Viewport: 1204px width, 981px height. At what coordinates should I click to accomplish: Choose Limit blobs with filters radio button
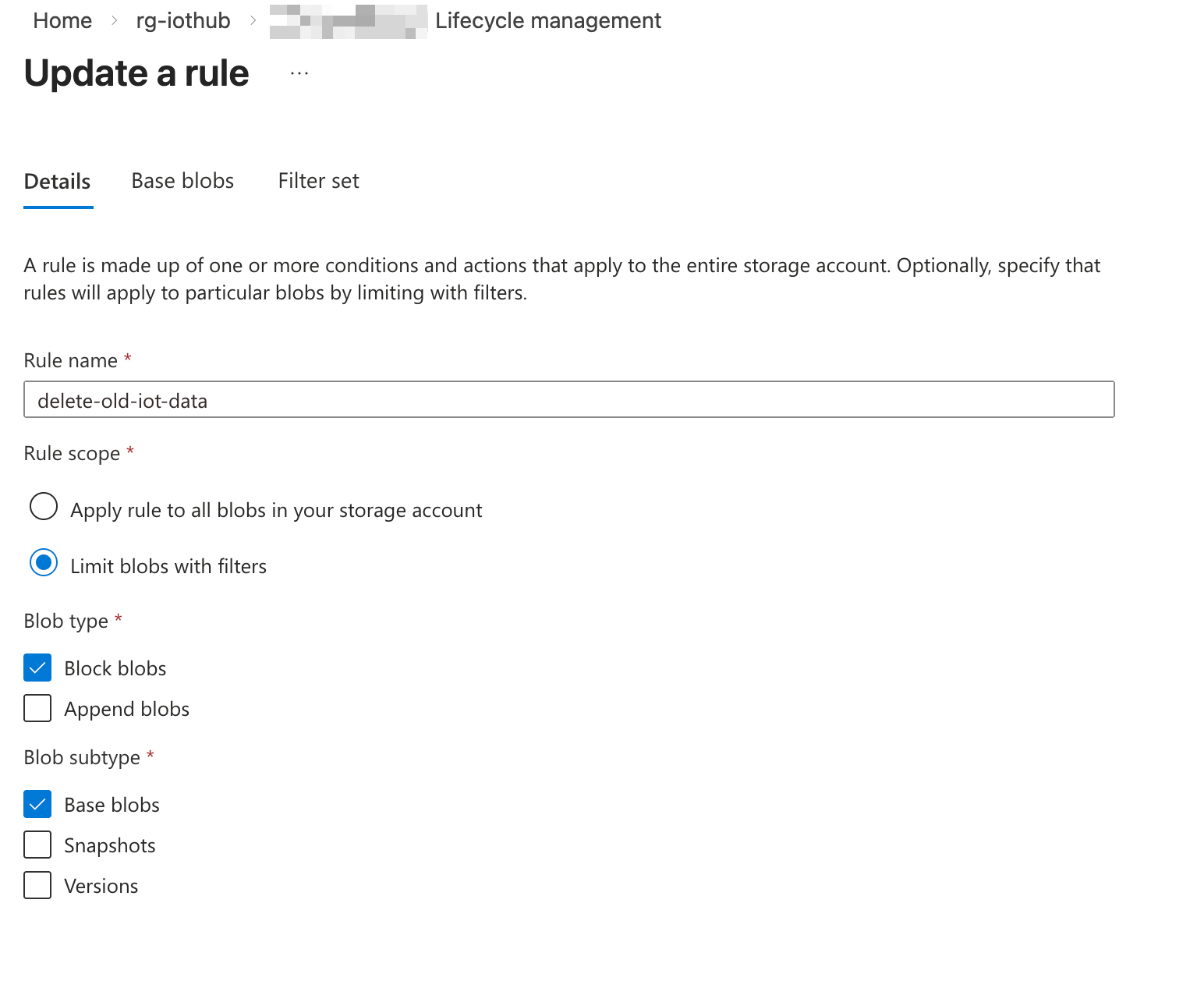pos(44,562)
